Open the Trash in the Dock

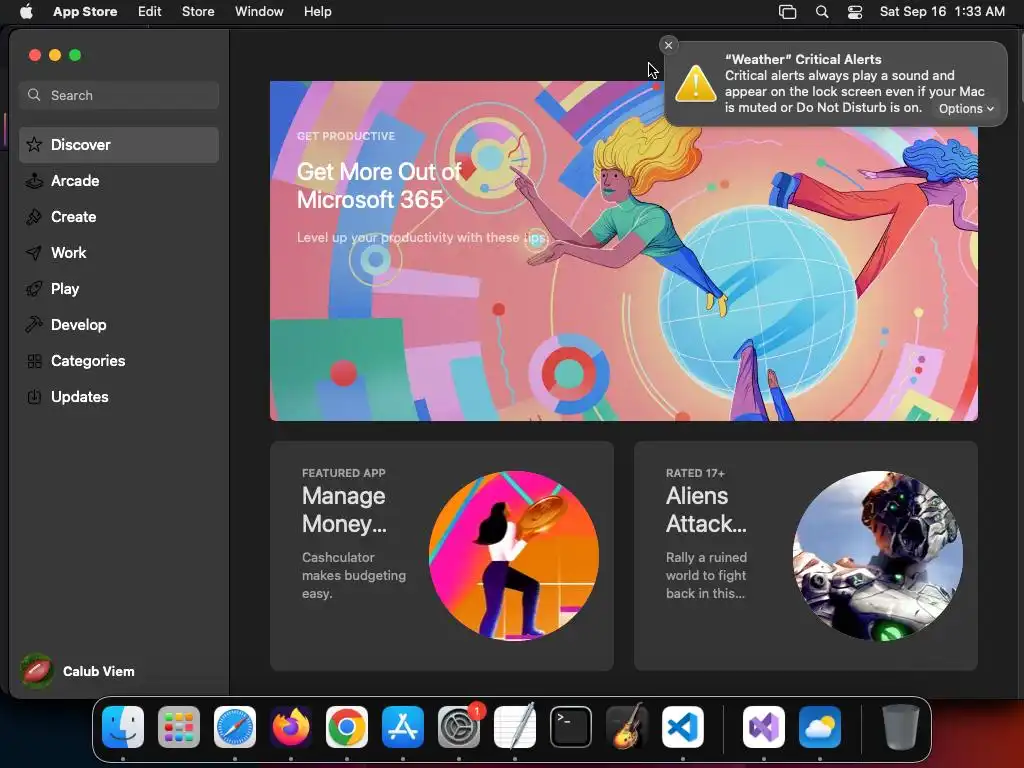(901, 727)
